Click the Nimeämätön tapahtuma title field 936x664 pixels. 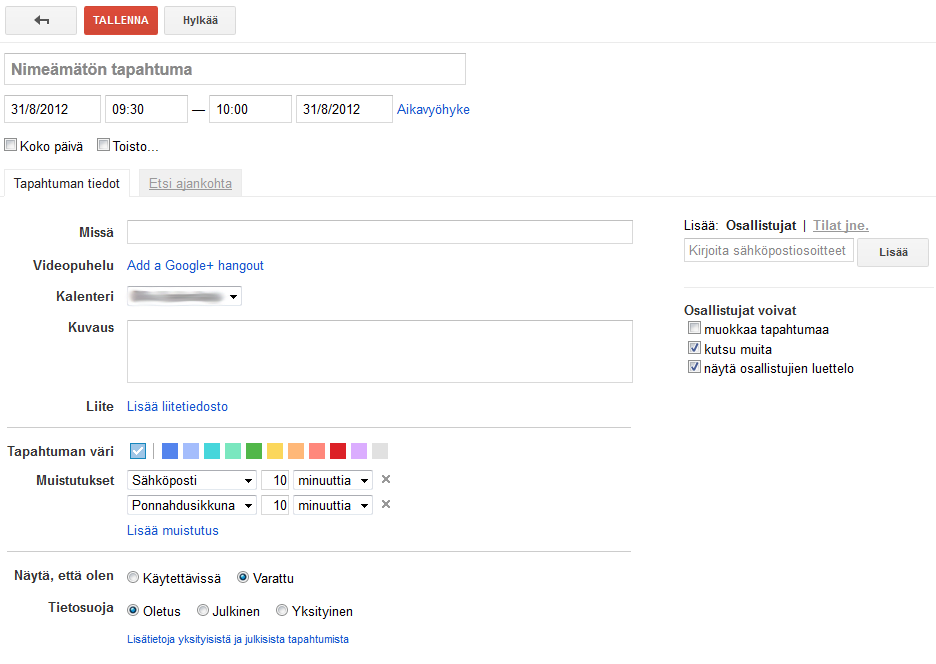235,70
